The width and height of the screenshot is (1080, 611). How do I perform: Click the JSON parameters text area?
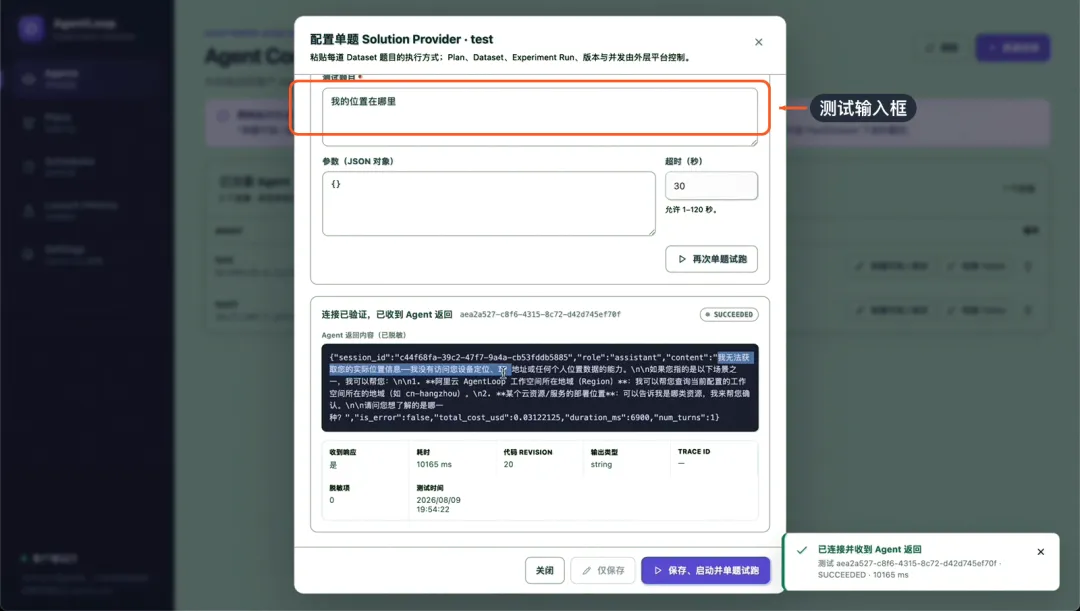coord(488,203)
